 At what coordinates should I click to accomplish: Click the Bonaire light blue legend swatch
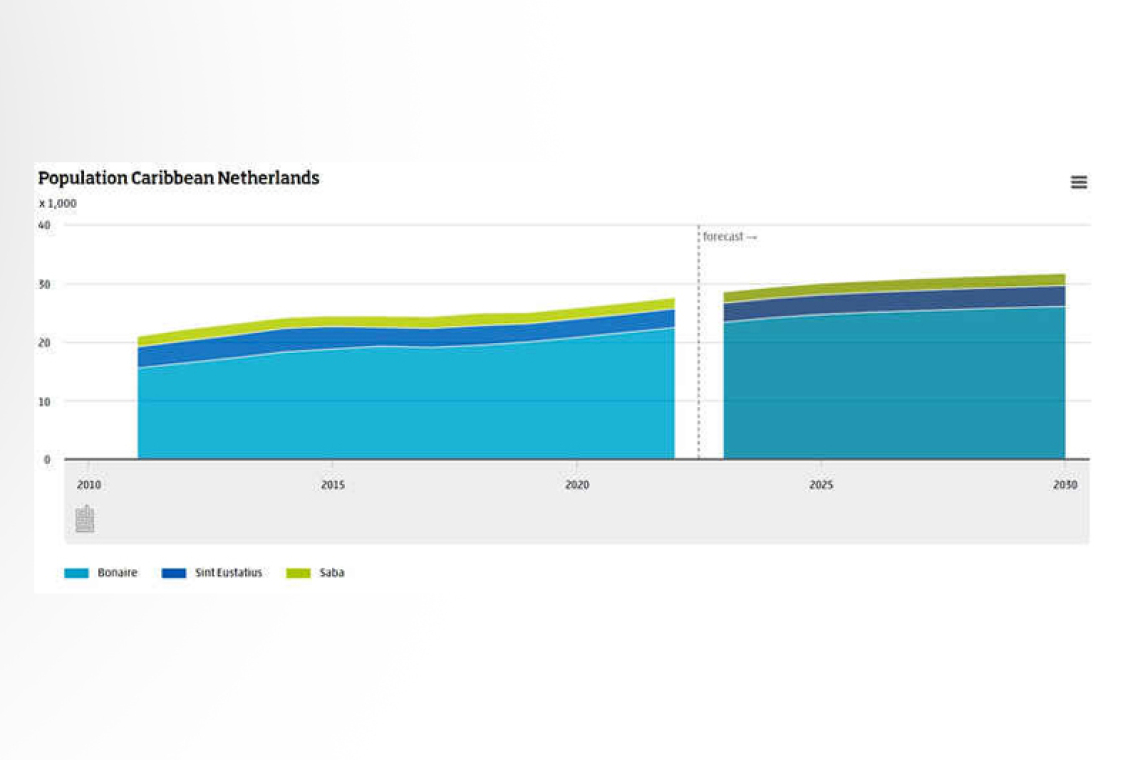point(76,573)
